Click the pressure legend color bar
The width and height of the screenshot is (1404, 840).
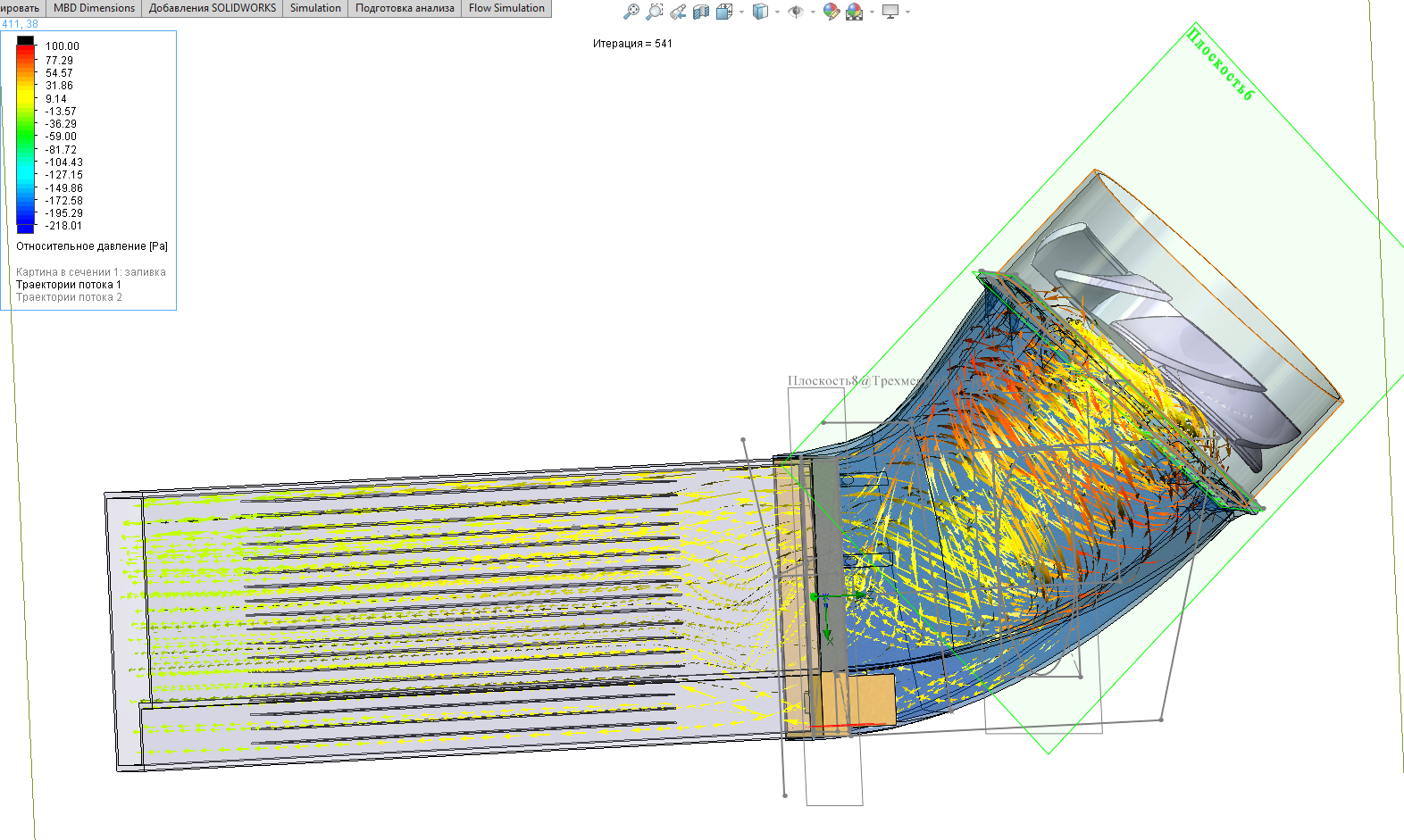point(26,135)
